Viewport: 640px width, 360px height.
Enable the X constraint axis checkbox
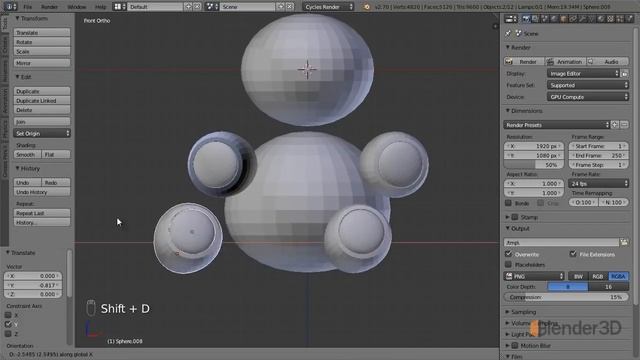(x=8, y=315)
